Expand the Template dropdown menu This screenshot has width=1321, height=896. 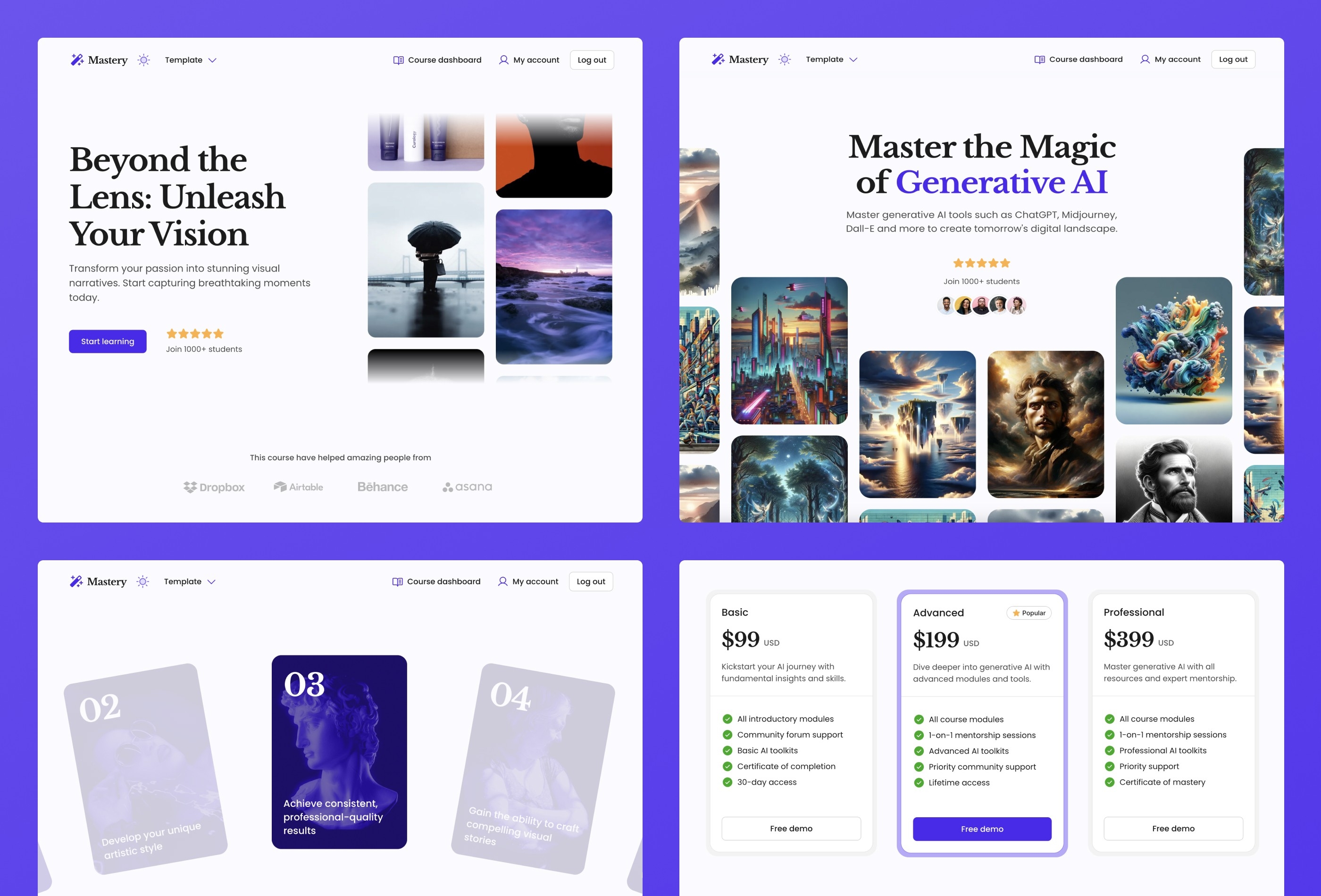tap(191, 60)
